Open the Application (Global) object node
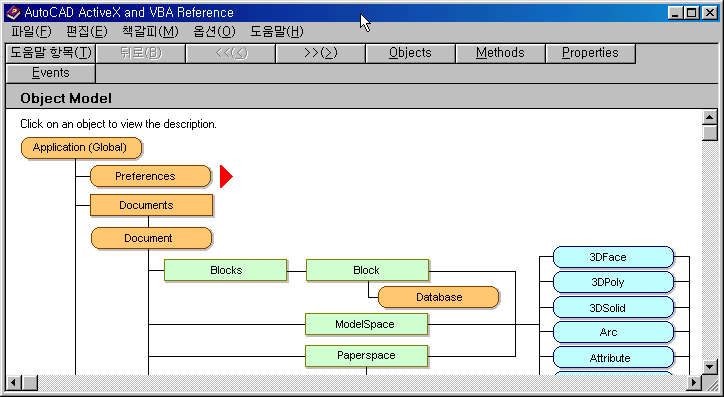Screen dimensions: 724x397 pos(81,148)
